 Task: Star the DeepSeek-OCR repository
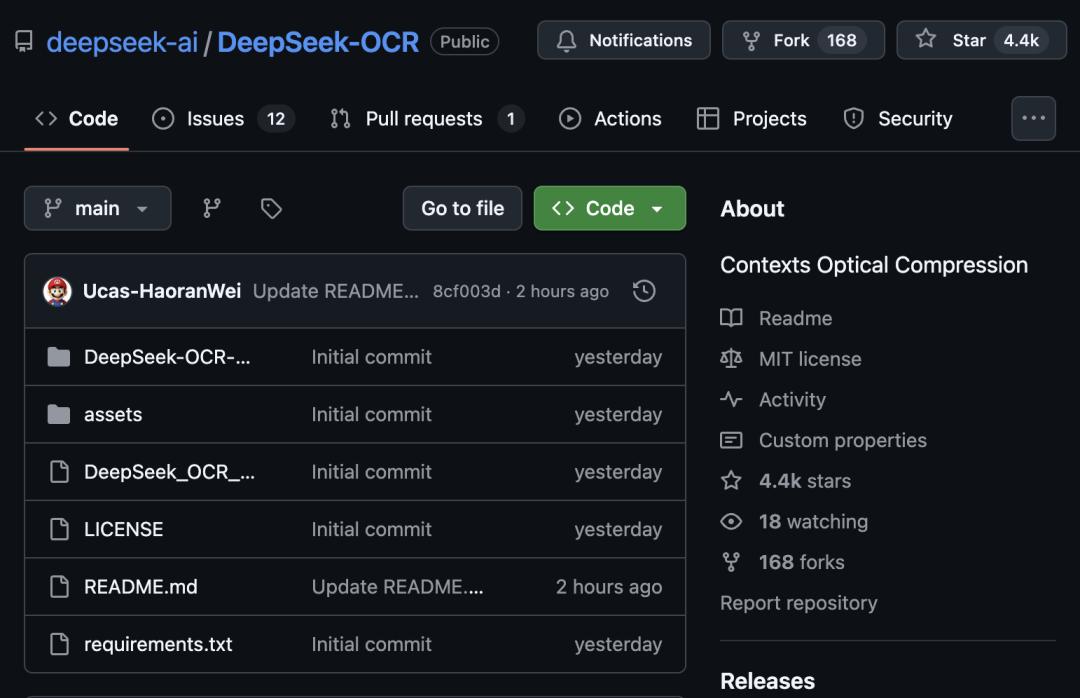980,40
